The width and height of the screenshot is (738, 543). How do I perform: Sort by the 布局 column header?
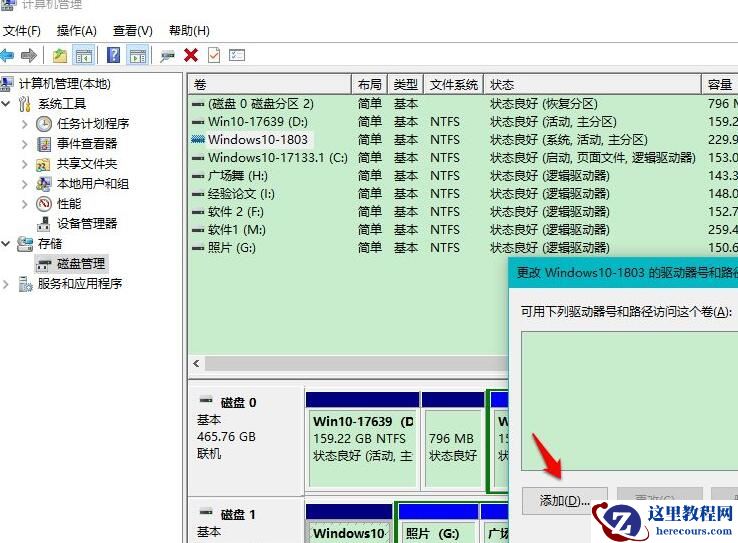point(369,85)
